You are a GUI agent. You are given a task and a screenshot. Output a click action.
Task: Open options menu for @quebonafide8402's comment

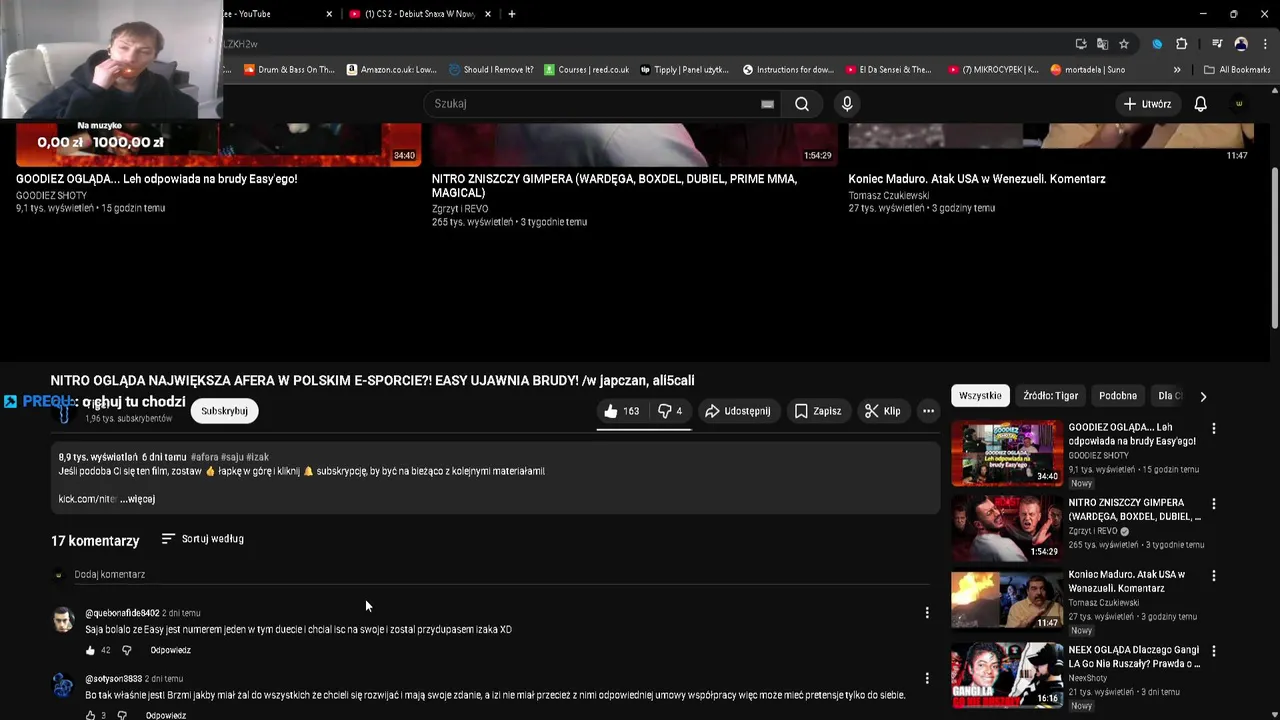[927, 613]
